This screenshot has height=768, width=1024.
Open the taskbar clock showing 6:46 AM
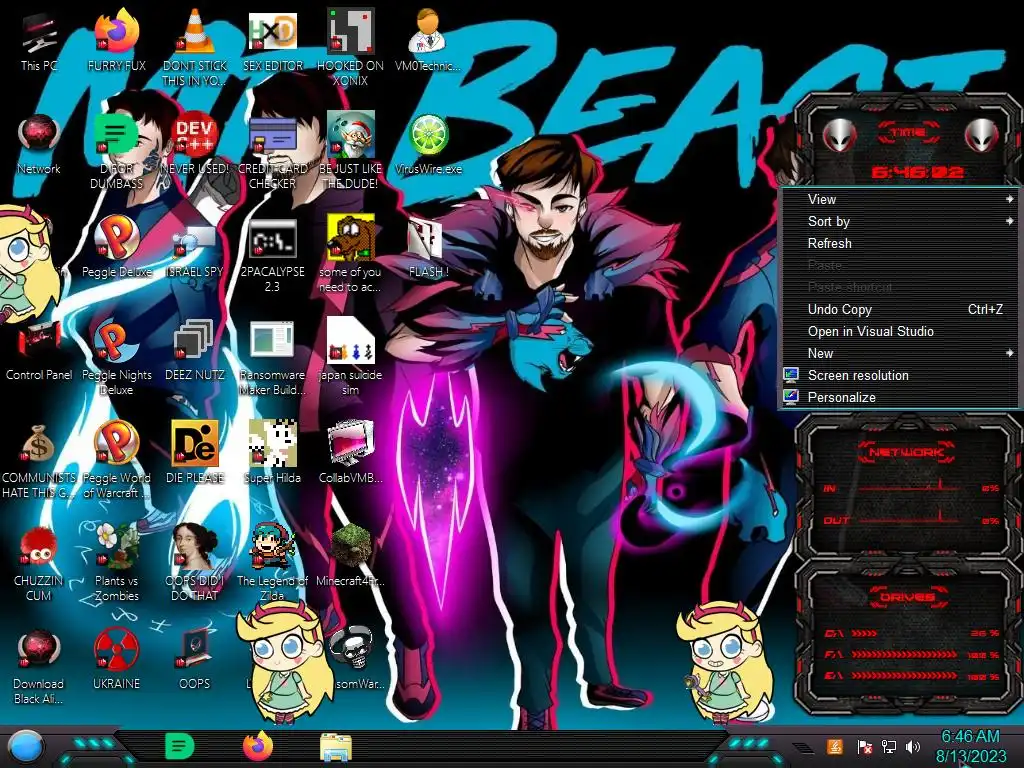point(971,746)
